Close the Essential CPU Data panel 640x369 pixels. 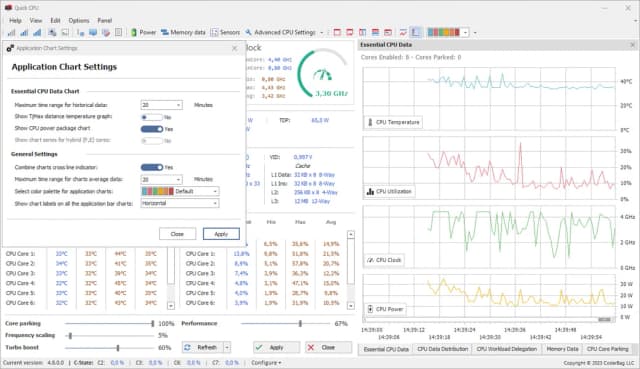point(633,44)
